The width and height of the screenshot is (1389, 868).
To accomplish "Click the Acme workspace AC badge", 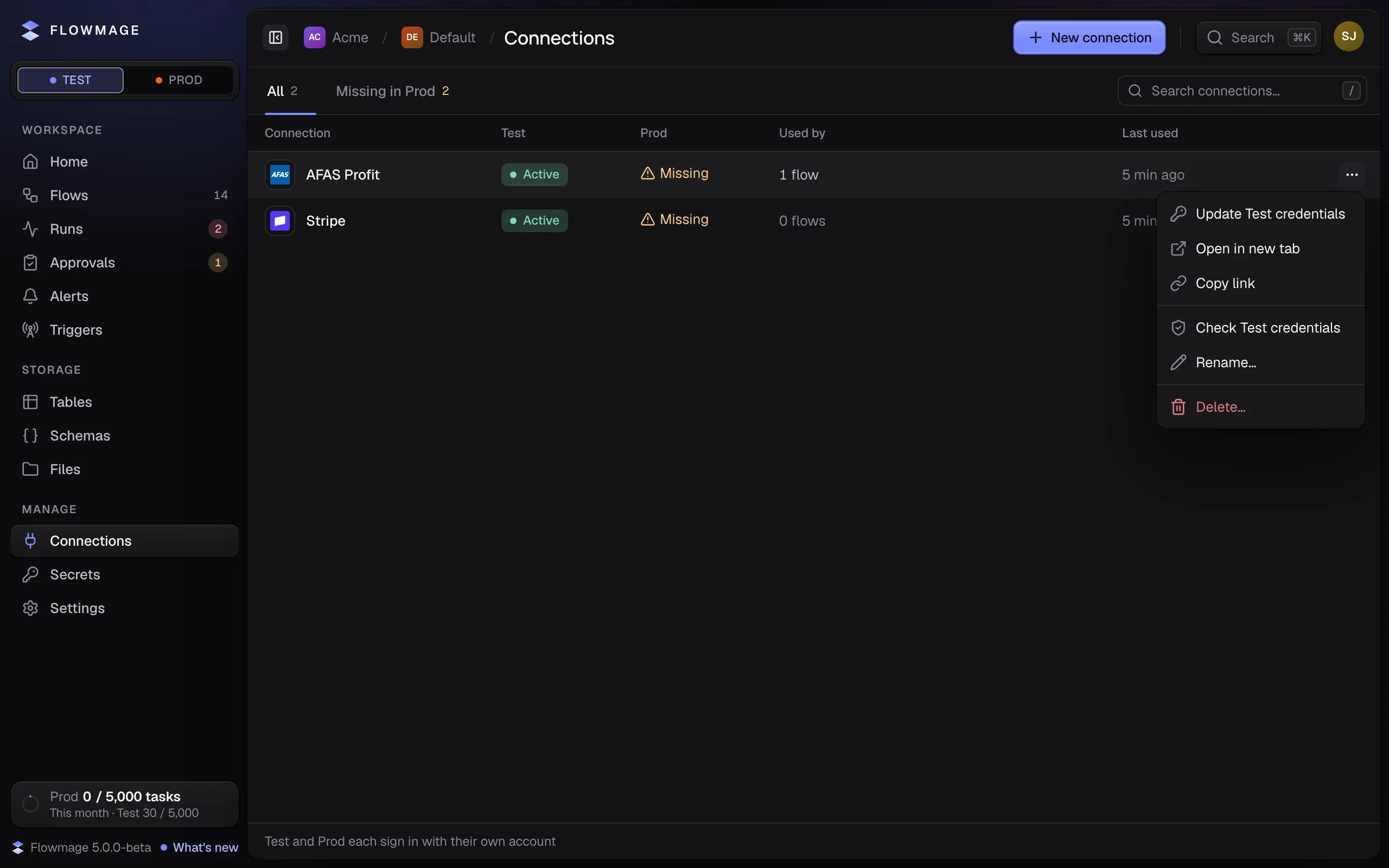I will (315, 37).
